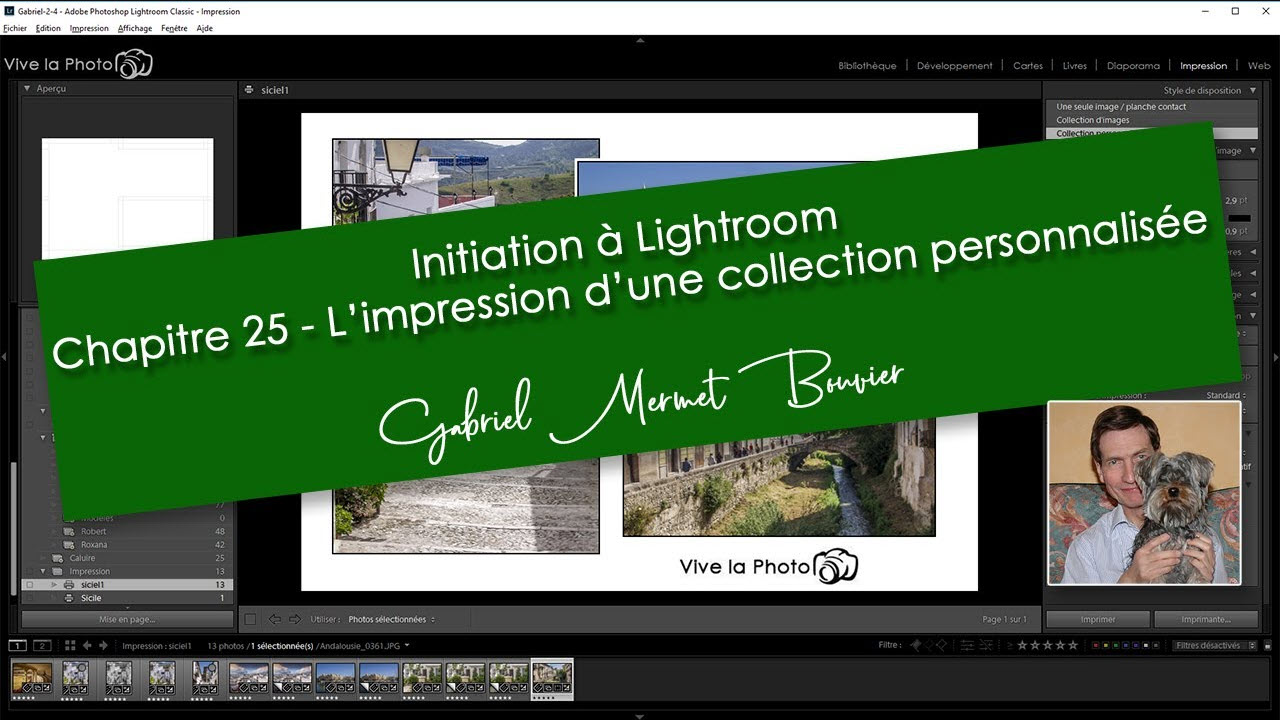Click the Imprimer button

[1097, 619]
